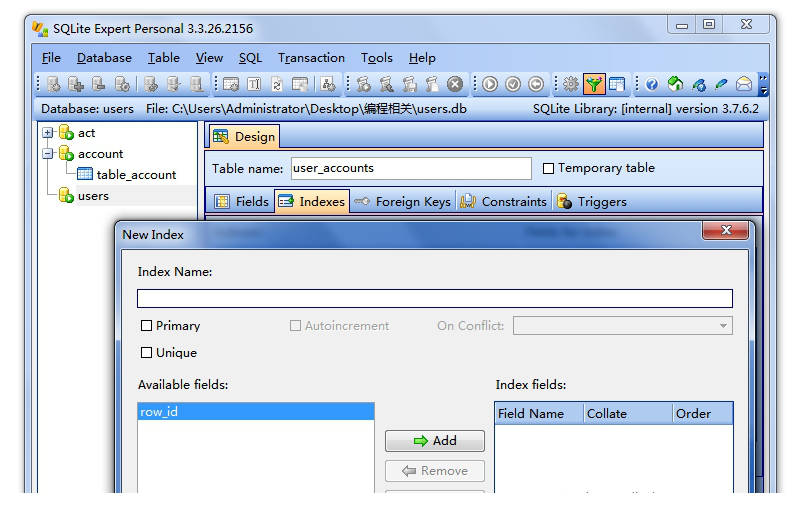Click the envelope mail toolbar icon
The width and height of the screenshot is (800, 512).
(744, 84)
